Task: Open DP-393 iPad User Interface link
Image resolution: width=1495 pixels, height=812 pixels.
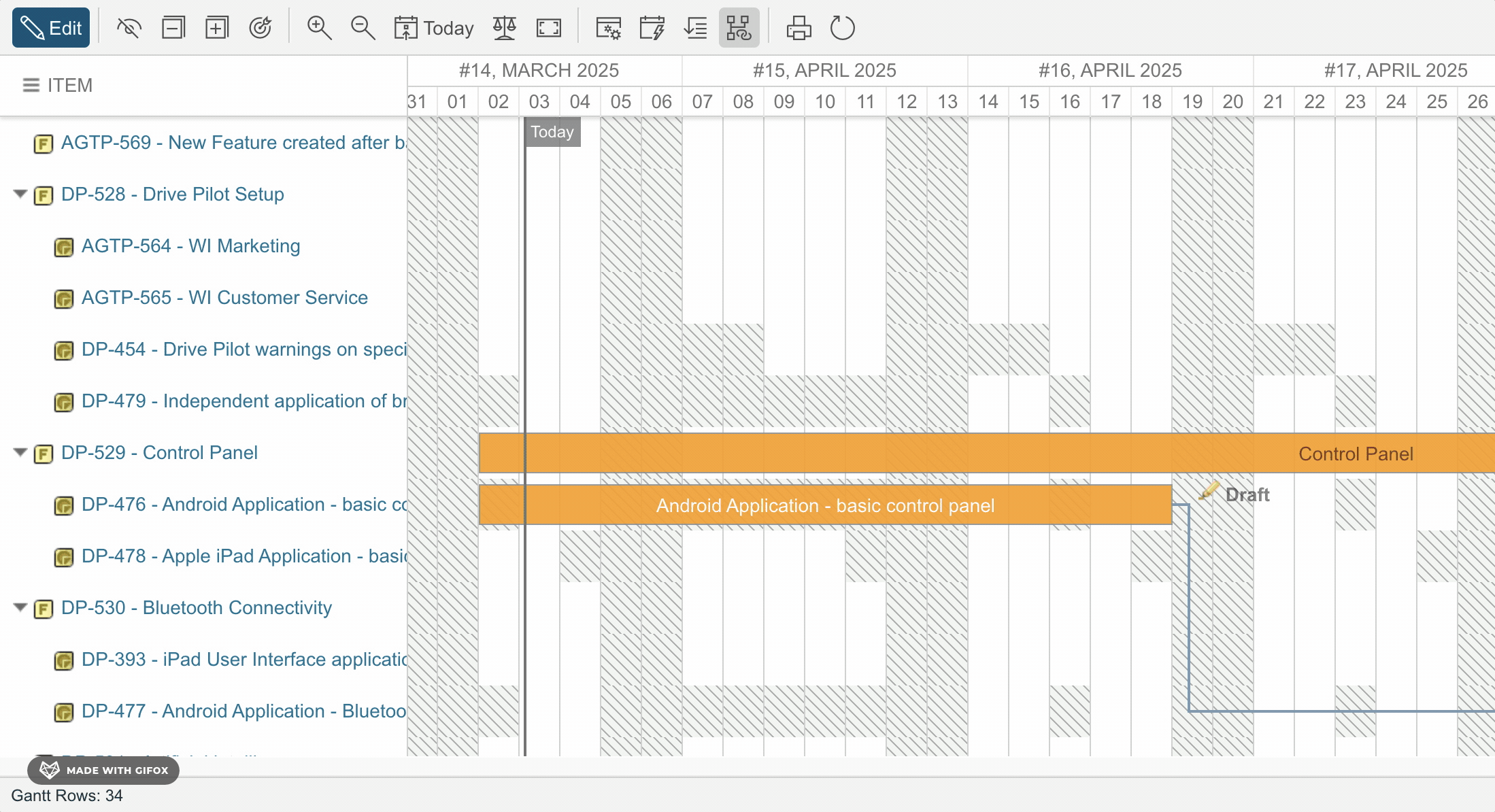Action: [x=243, y=660]
